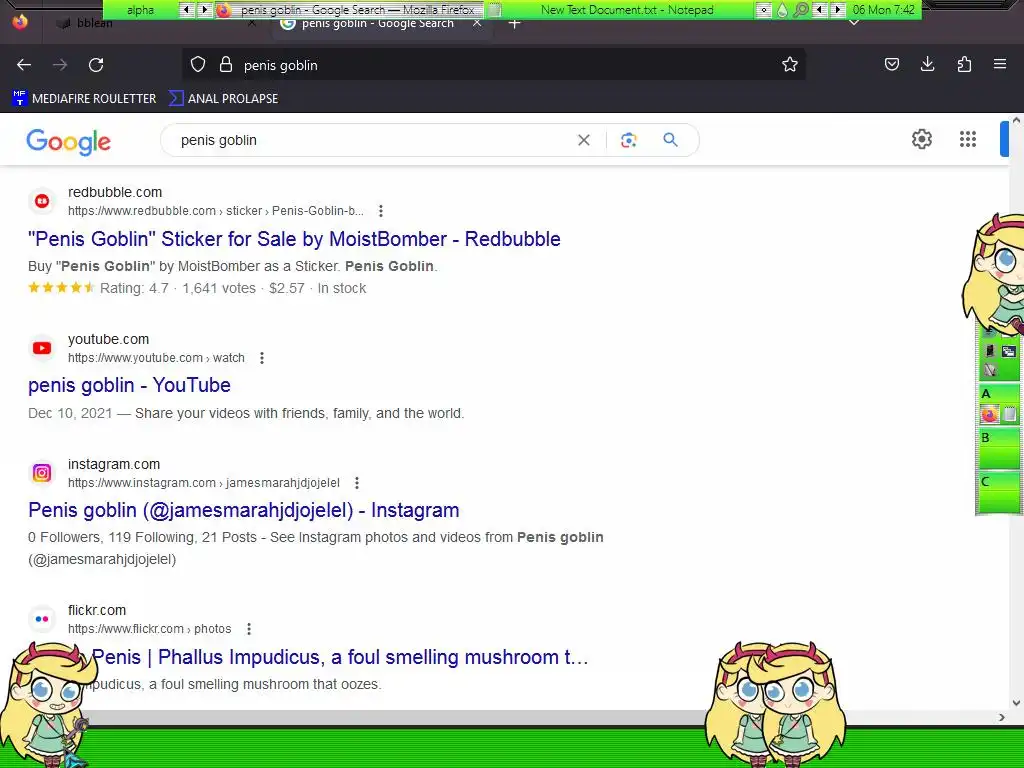This screenshot has height=768, width=1024.
Task: Click the redbubble.com favicon in results
Action: click(x=42, y=201)
